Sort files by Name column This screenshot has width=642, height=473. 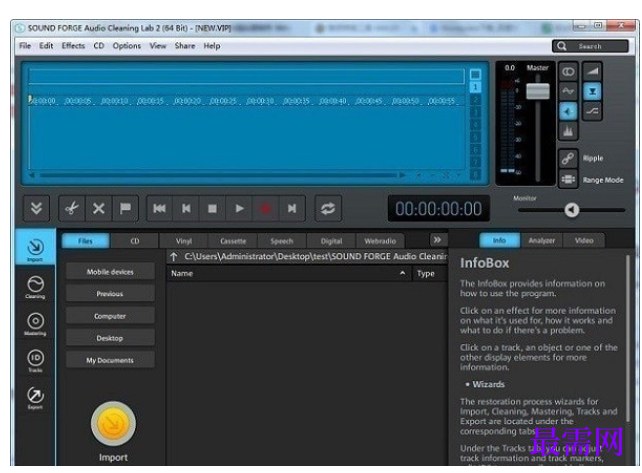pyautogui.click(x=289, y=273)
